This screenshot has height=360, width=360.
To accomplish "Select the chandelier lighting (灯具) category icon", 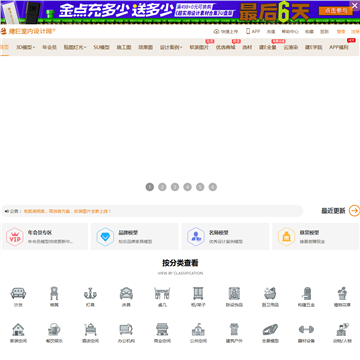I will click(90, 293).
